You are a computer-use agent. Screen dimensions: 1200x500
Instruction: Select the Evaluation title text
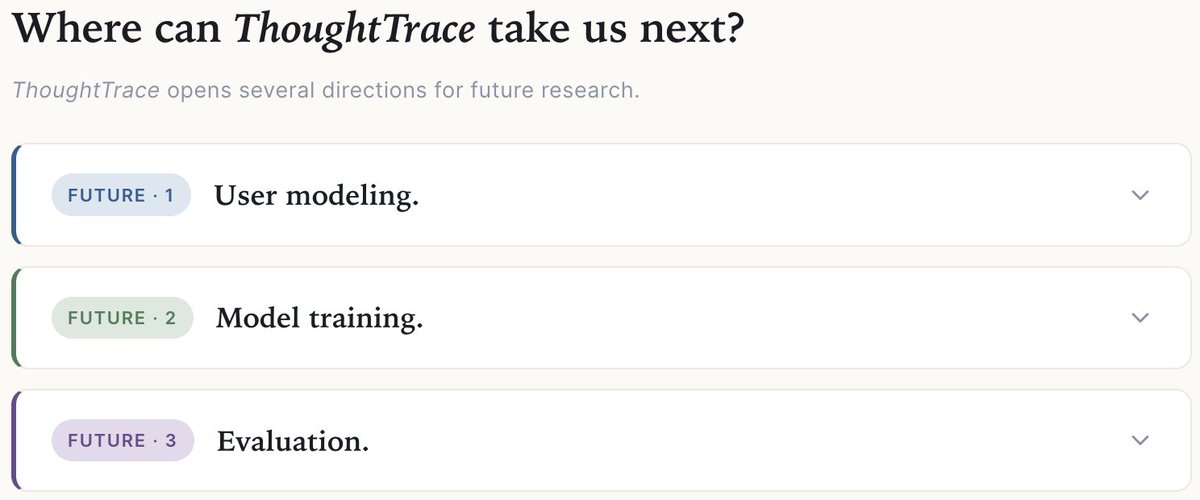(293, 441)
